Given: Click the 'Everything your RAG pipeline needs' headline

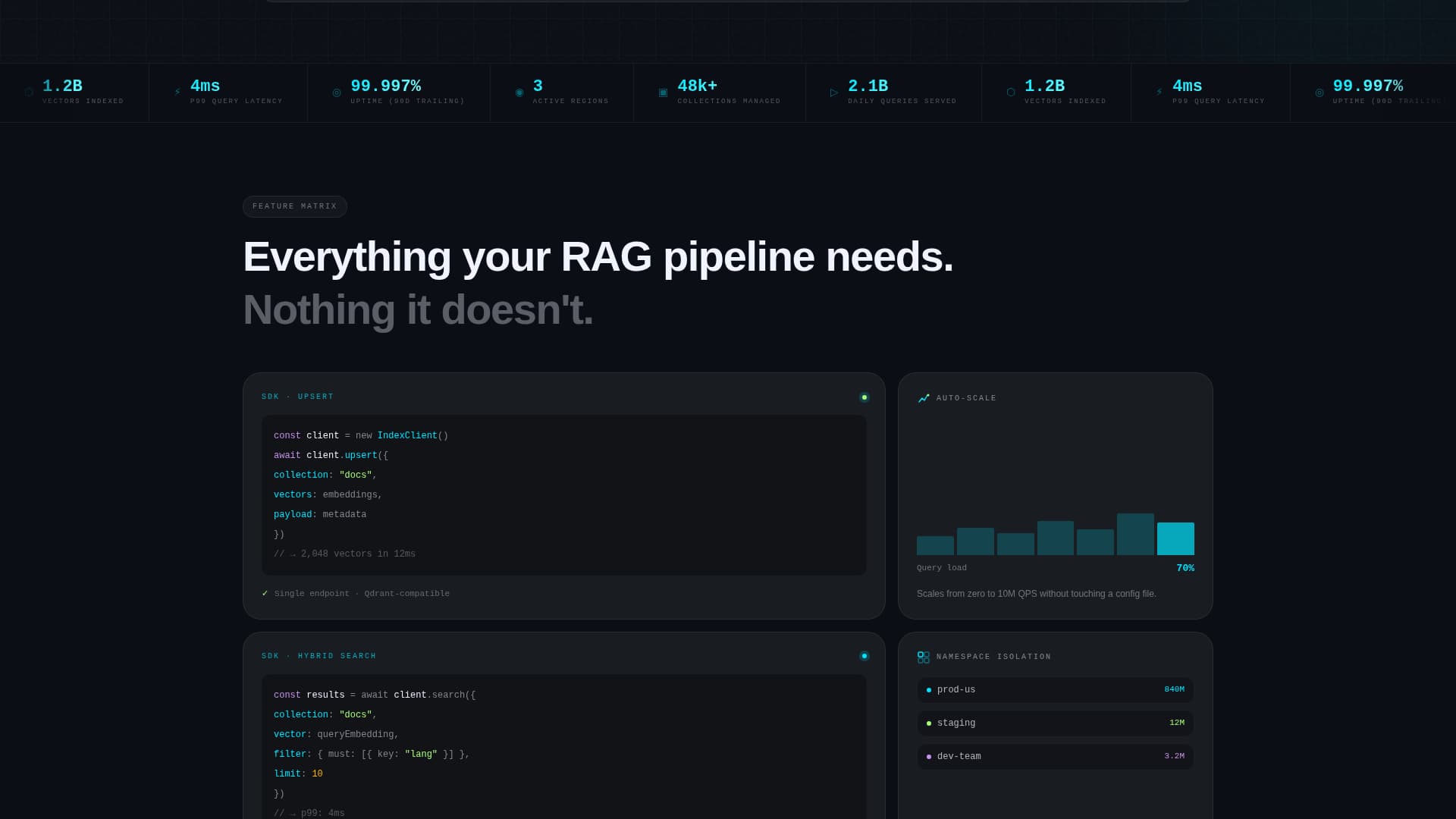Looking at the screenshot, I should 598,257.
